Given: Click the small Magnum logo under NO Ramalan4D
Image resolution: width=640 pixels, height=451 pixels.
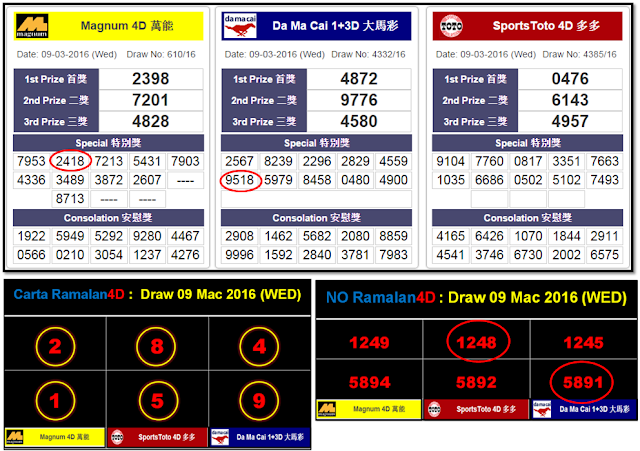Looking at the screenshot, I should pos(327,409).
